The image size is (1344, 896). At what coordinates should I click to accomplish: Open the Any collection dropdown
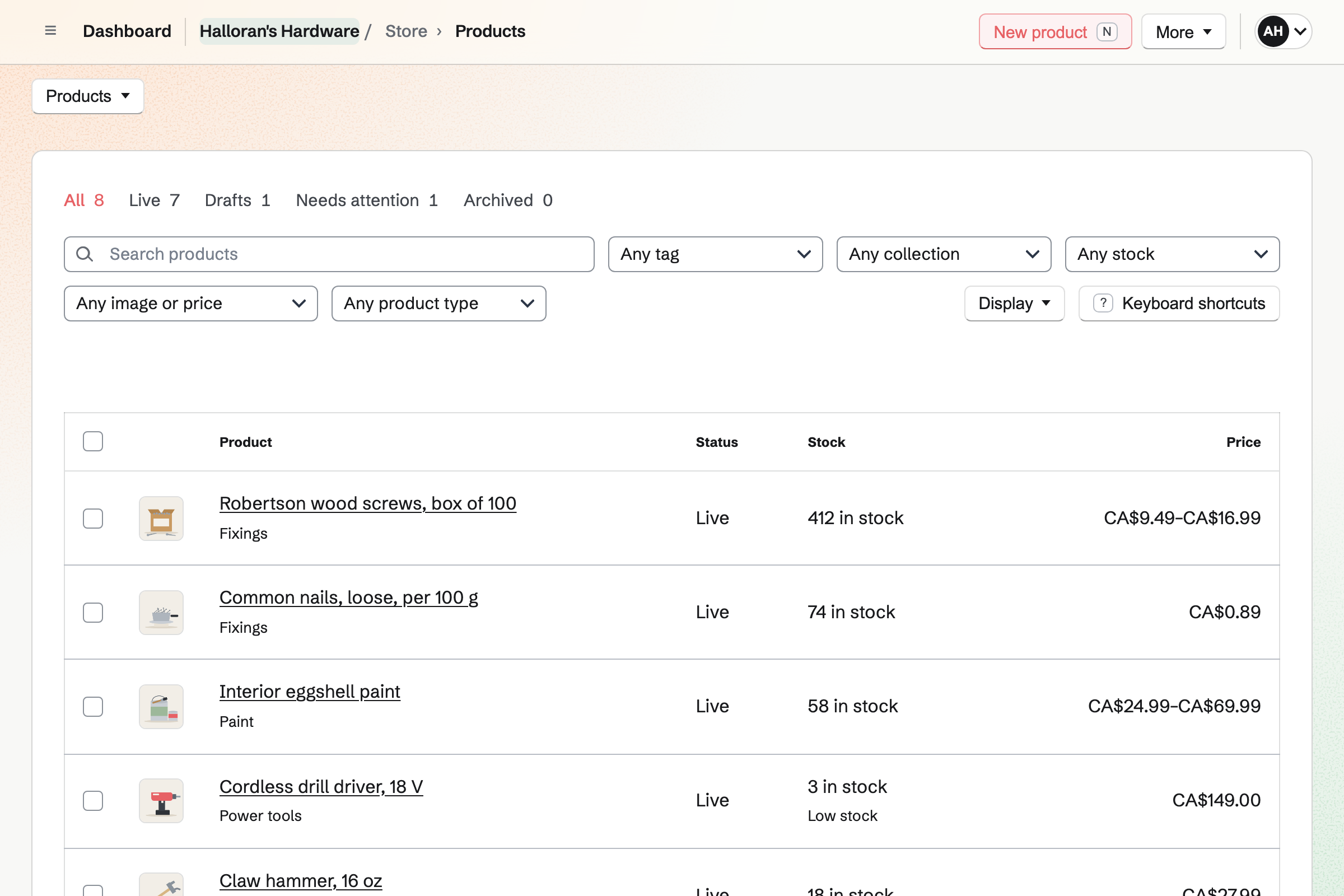pyautogui.click(x=944, y=254)
